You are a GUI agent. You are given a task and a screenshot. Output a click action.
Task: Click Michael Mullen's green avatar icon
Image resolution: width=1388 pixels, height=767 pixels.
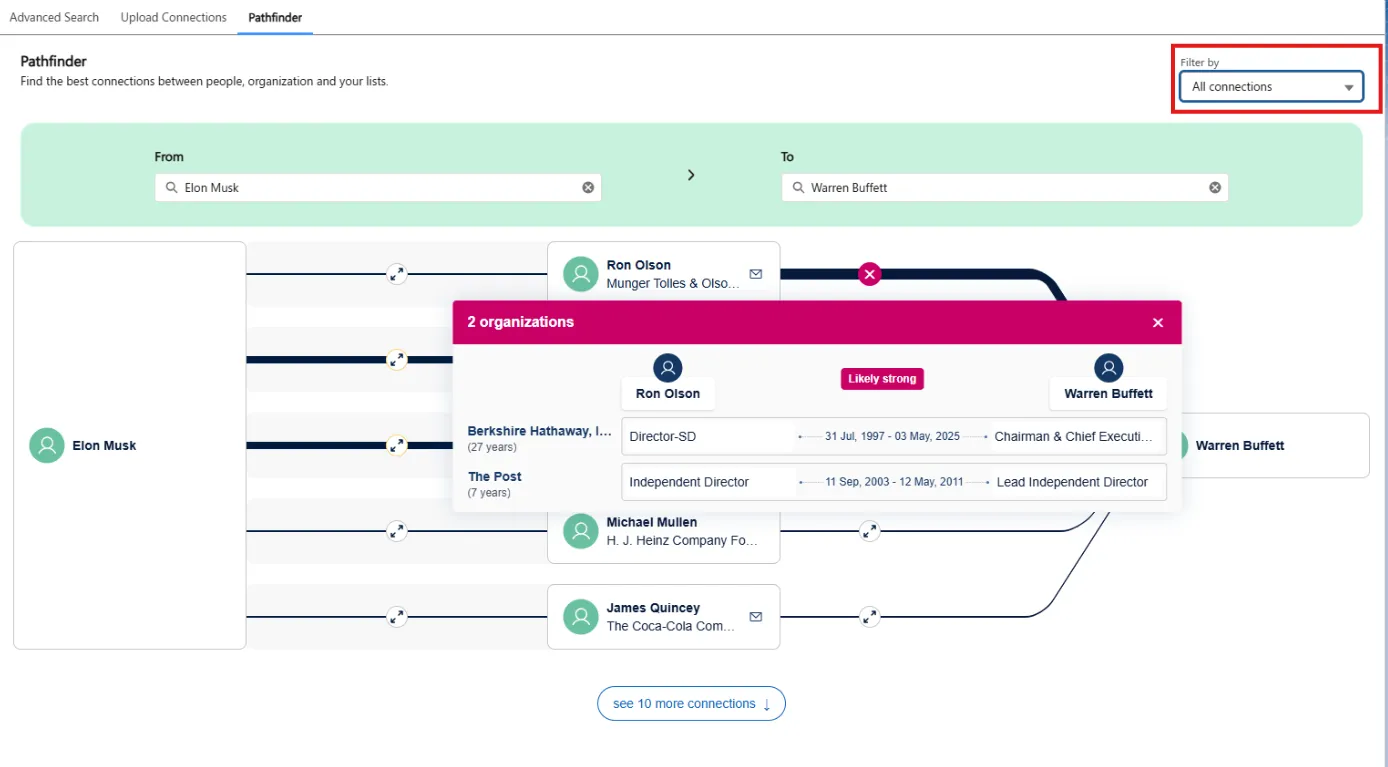pos(581,531)
